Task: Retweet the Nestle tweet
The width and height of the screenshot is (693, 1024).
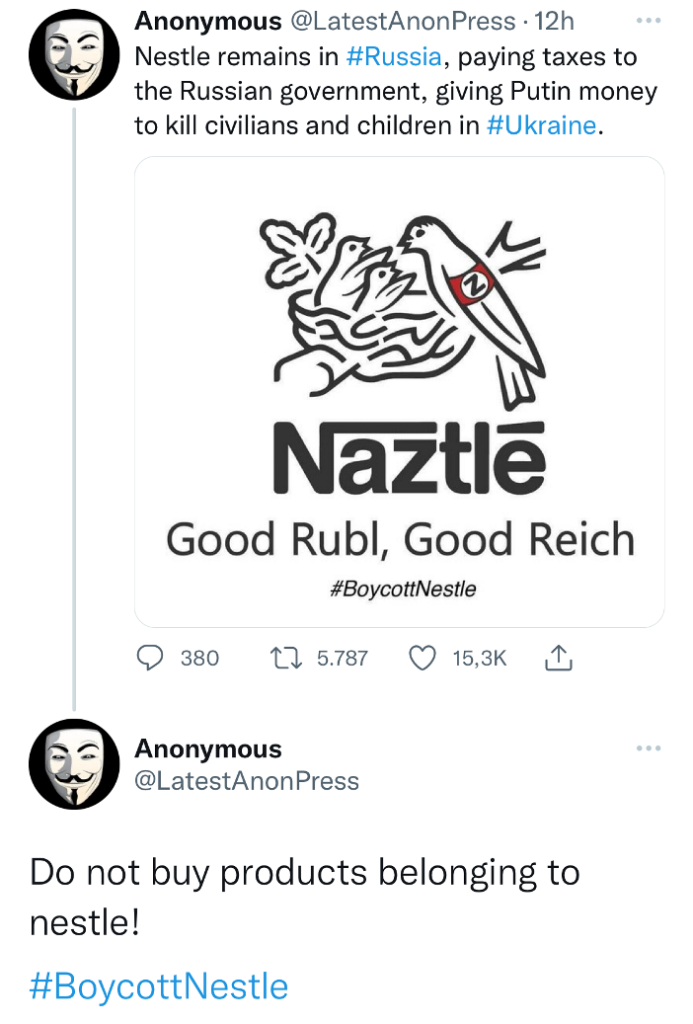Action: tap(286, 658)
